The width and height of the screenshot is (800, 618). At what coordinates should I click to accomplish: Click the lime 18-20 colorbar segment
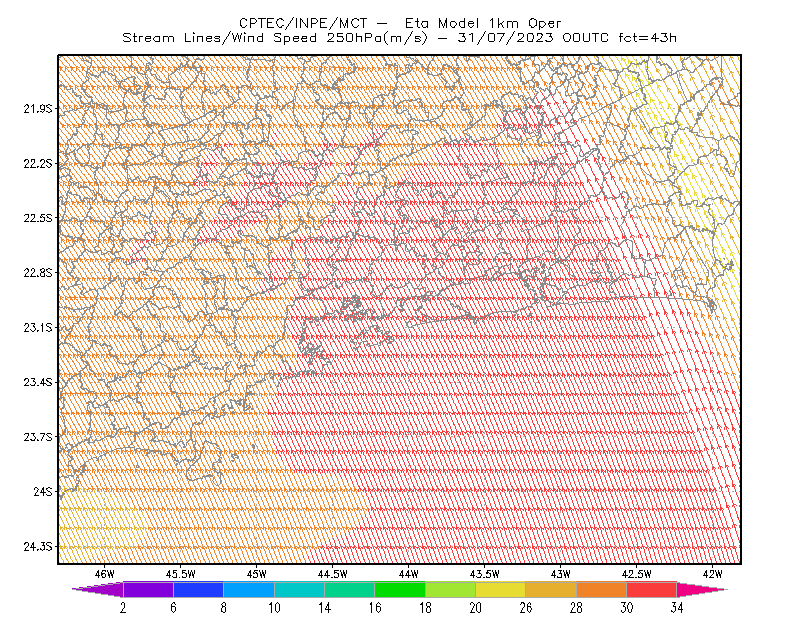[451, 589]
